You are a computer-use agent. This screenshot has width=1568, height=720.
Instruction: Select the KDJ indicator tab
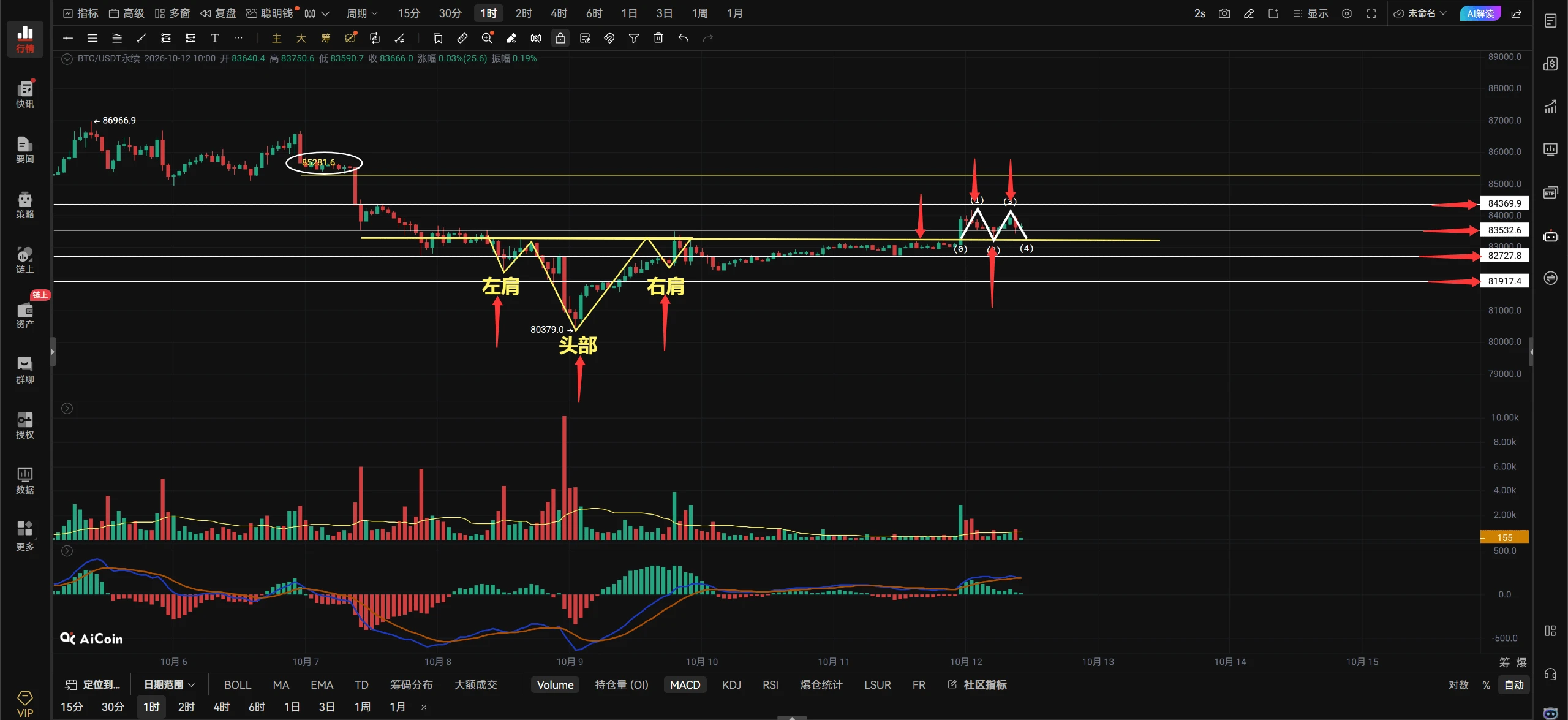(731, 684)
